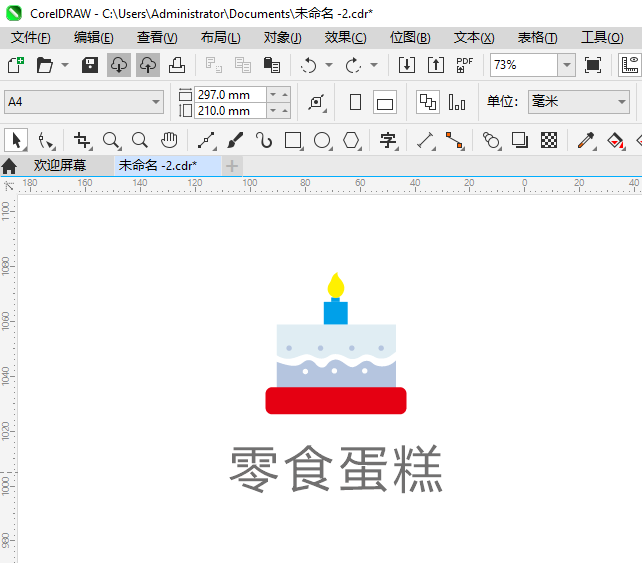Select the Ellipse tool

tap(323, 141)
